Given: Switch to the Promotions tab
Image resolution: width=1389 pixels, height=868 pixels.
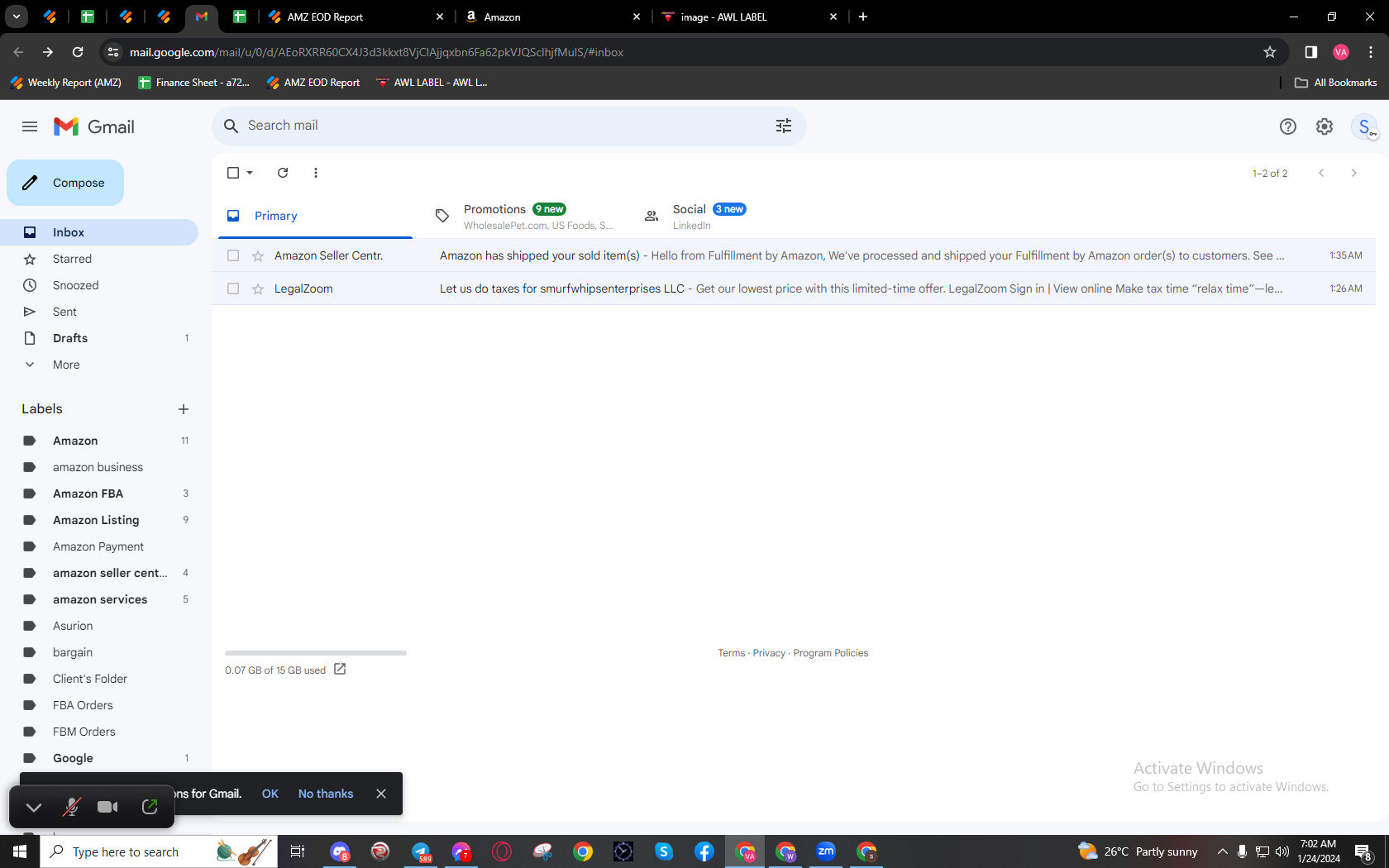Looking at the screenshot, I should point(524,216).
